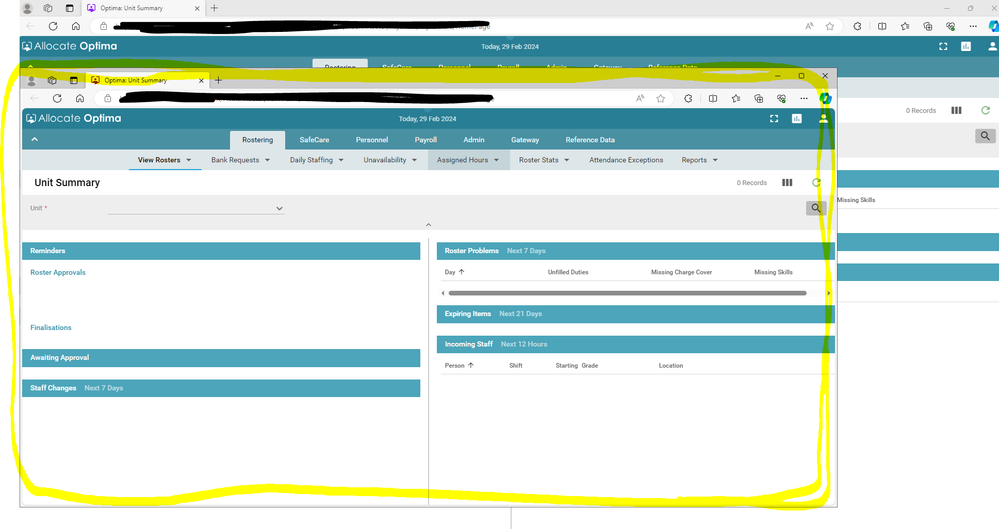Open Assigned Hours dropdown menu
Viewport: 999px width, 529px height.
pyautogui.click(x=468, y=160)
